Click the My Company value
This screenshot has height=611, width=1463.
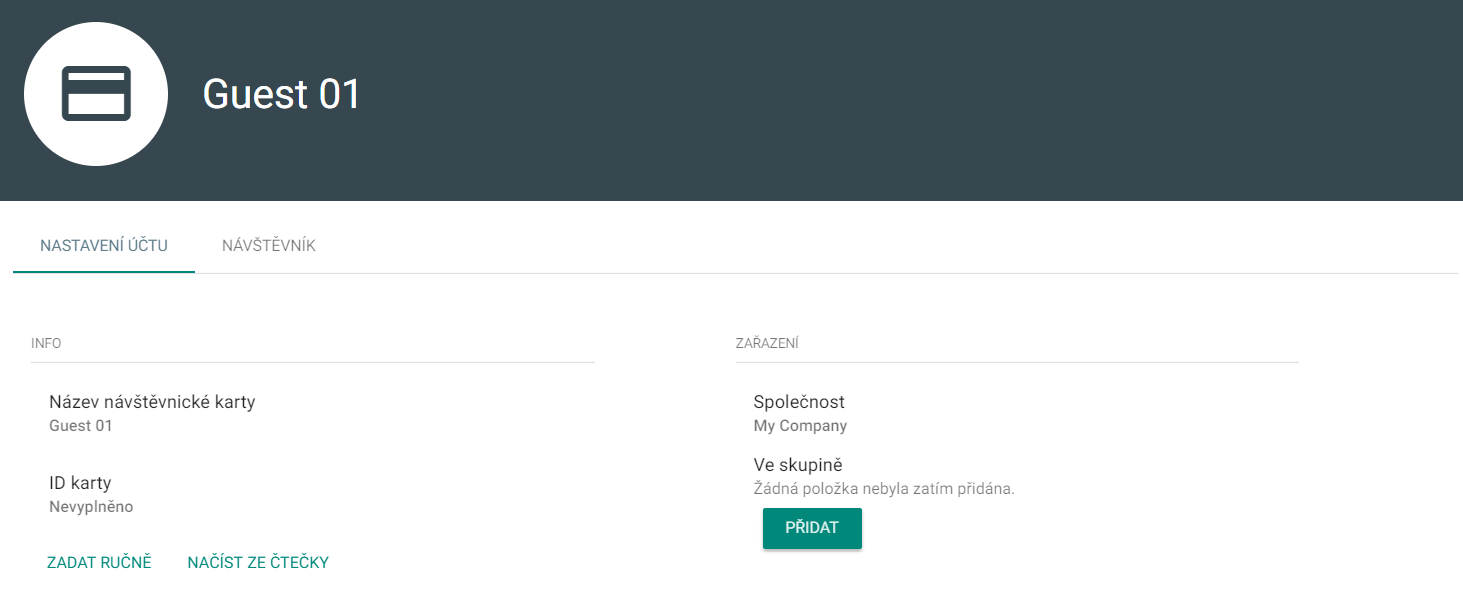coord(800,426)
